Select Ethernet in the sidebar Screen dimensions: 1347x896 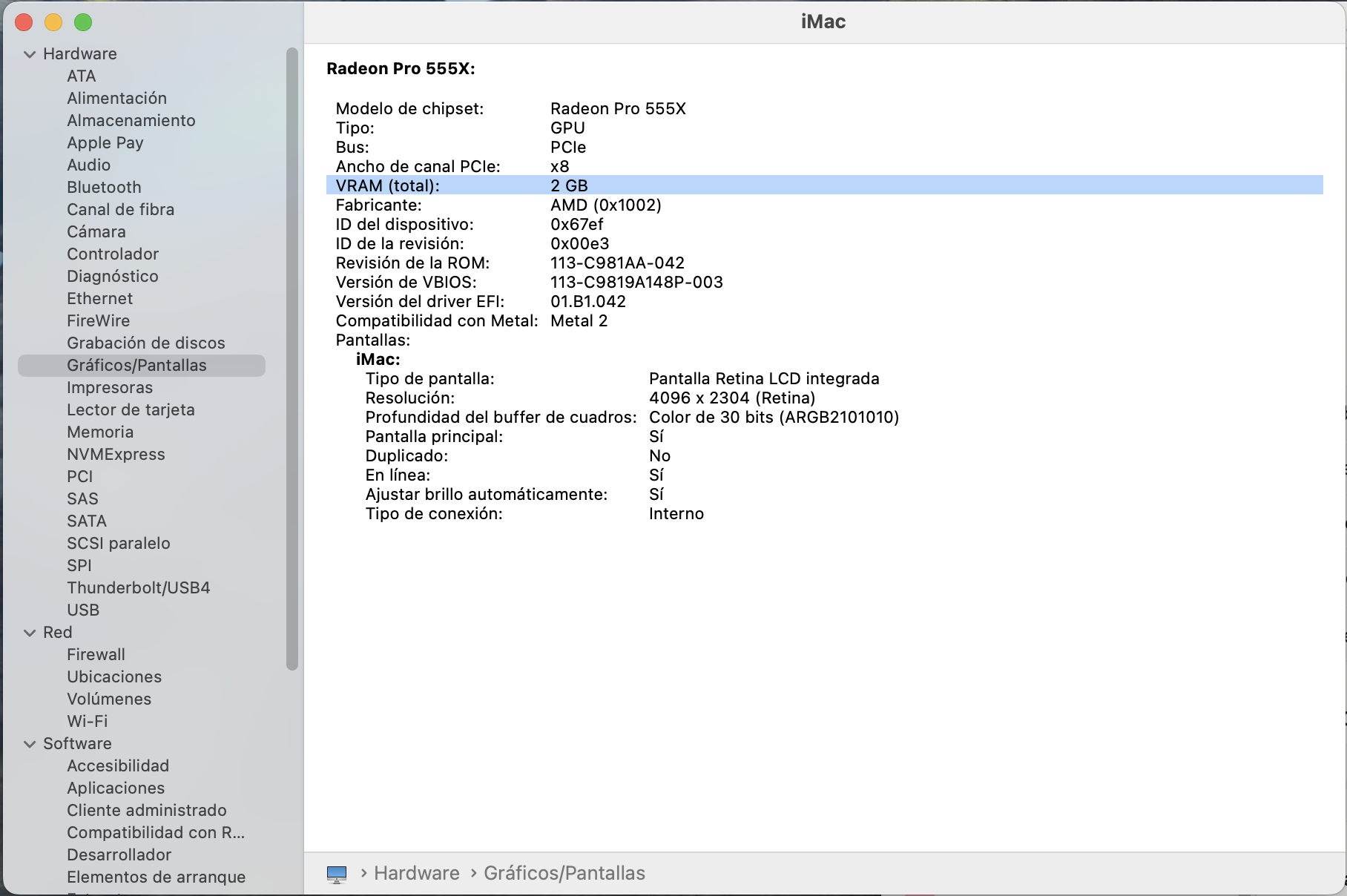tap(99, 298)
